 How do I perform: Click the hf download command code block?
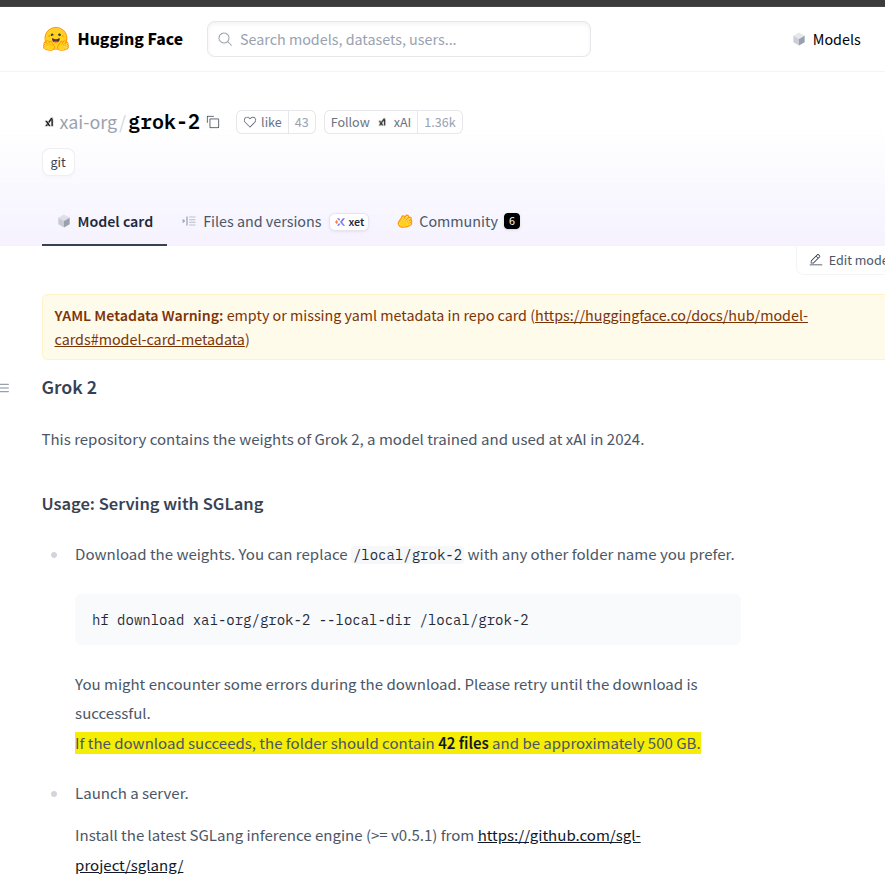(x=408, y=620)
